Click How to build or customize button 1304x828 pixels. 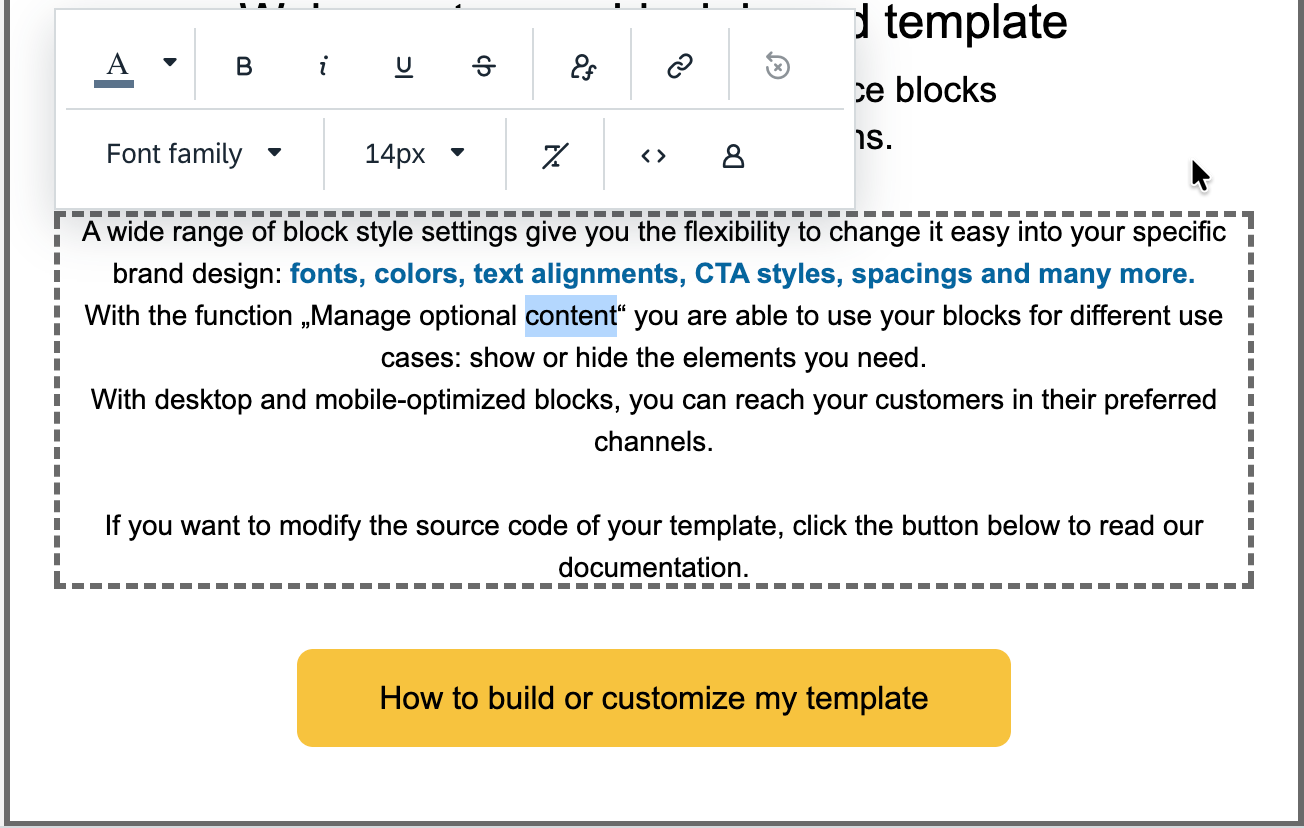pyautogui.click(x=654, y=698)
